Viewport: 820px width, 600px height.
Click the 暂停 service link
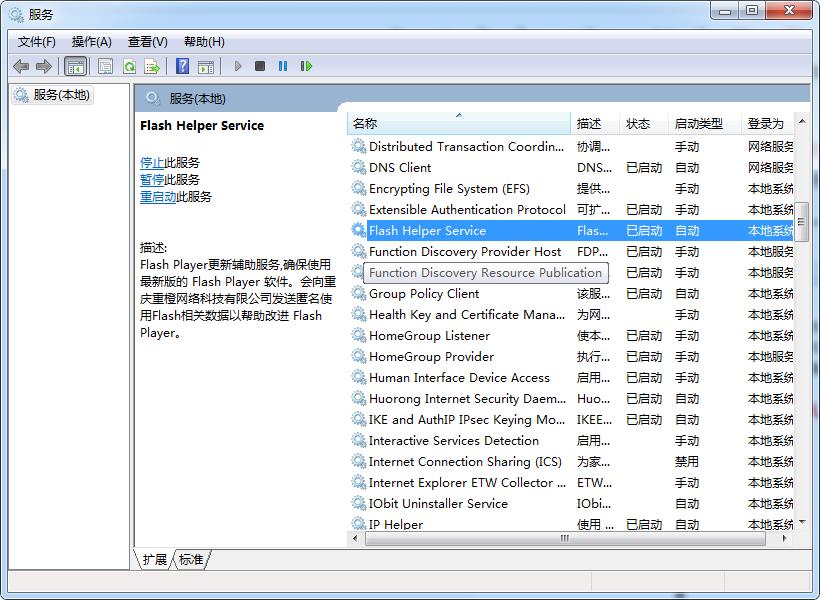point(152,179)
